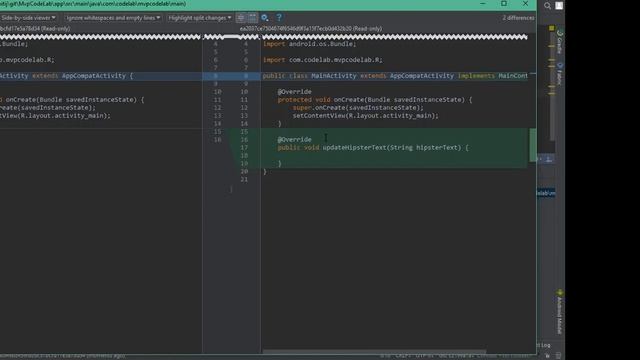The height and width of the screenshot is (360, 640).
Task: Click super.onCreate(savedInstanceState) in right pane
Action: (x=358, y=108)
